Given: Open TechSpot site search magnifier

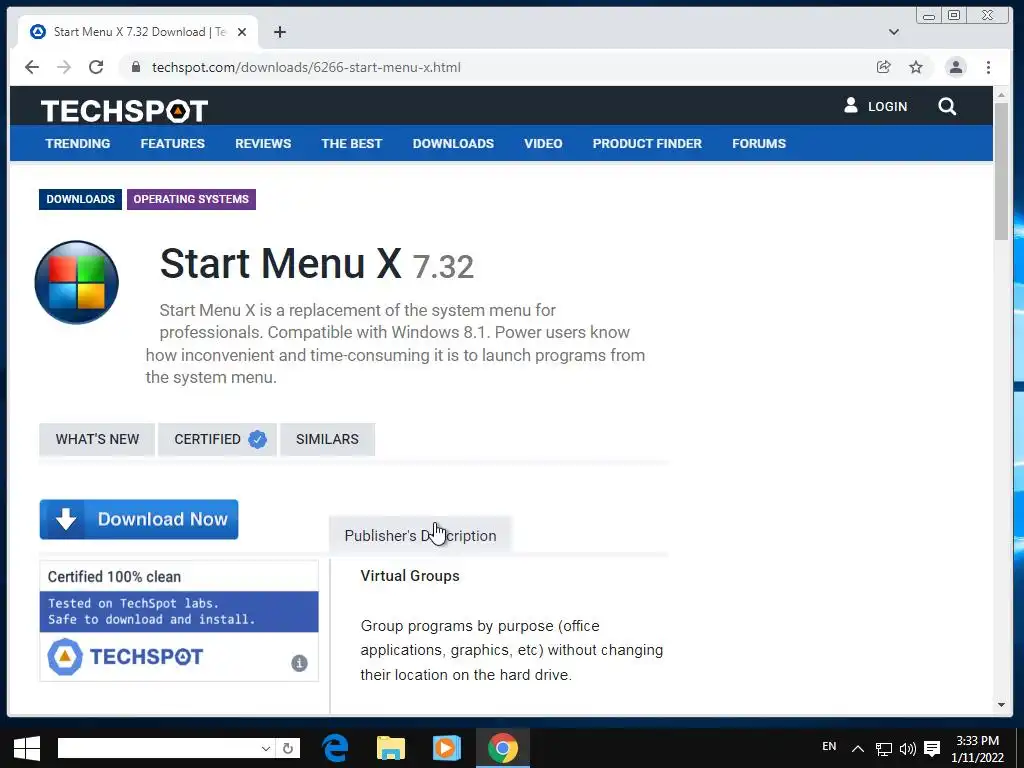Looking at the screenshot, I should coord(947,106).
